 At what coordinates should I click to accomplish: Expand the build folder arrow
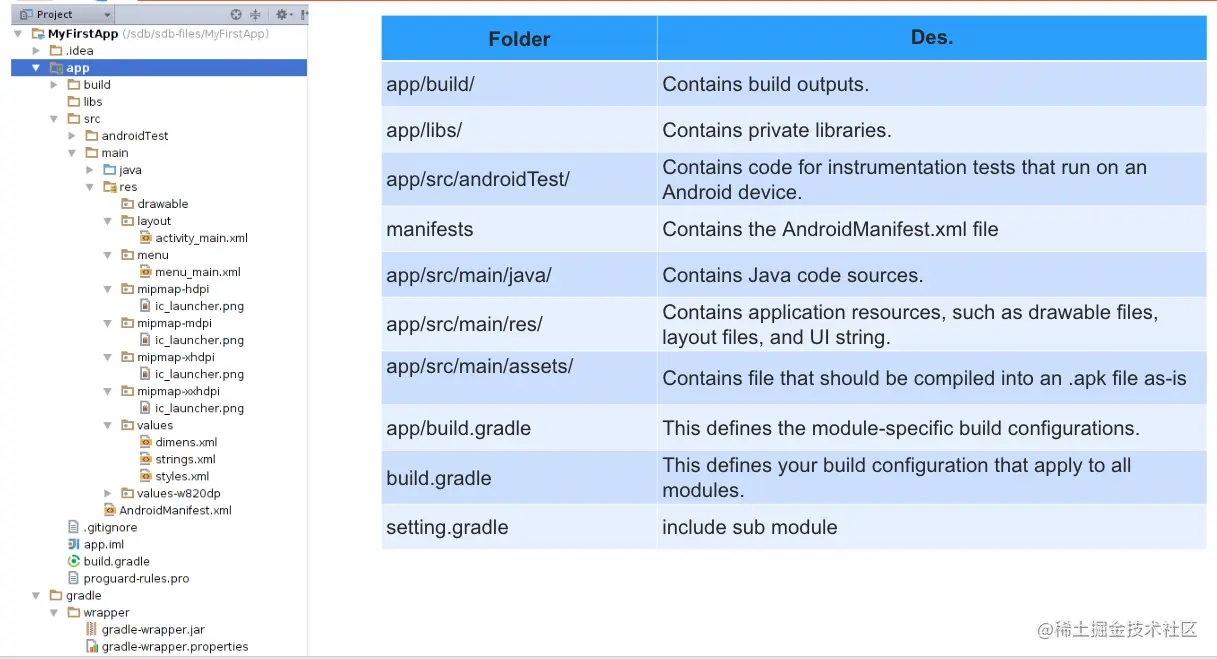tap(54, 85)
